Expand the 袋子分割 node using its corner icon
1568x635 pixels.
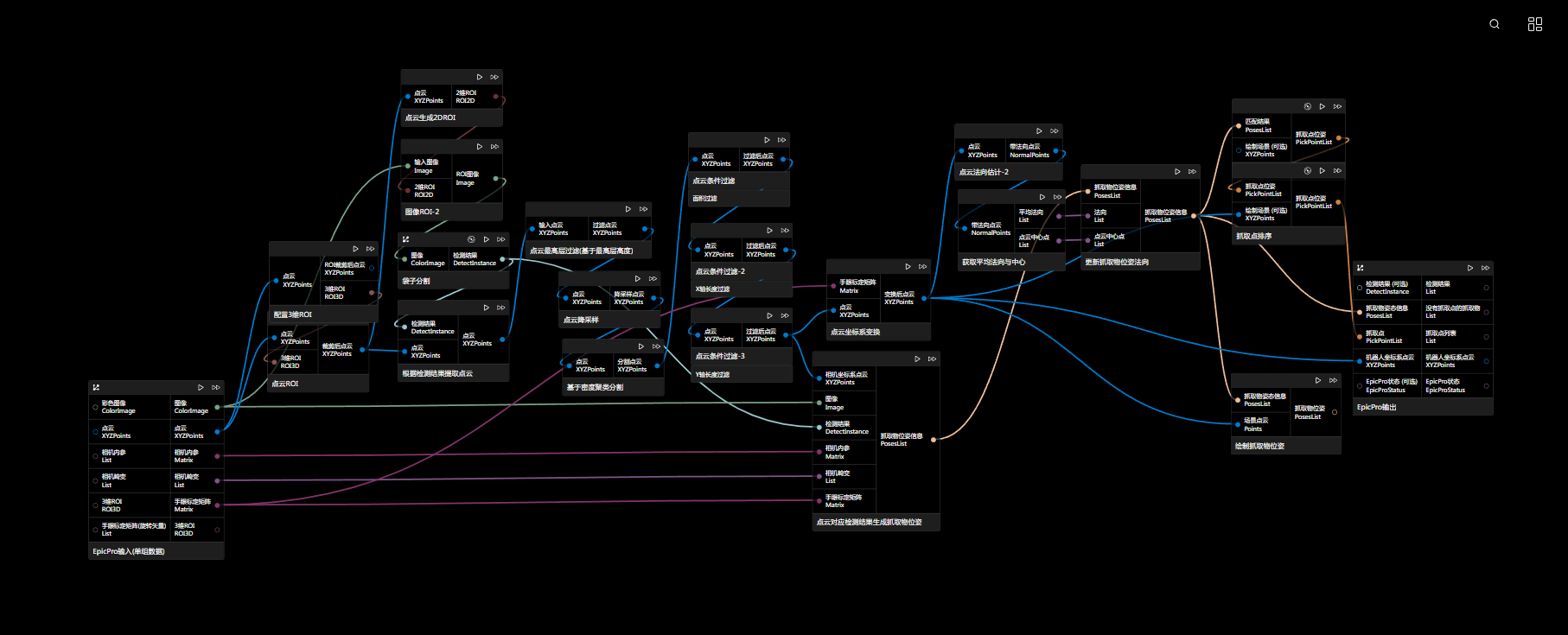pyautogui.click(x=405, y=239)
